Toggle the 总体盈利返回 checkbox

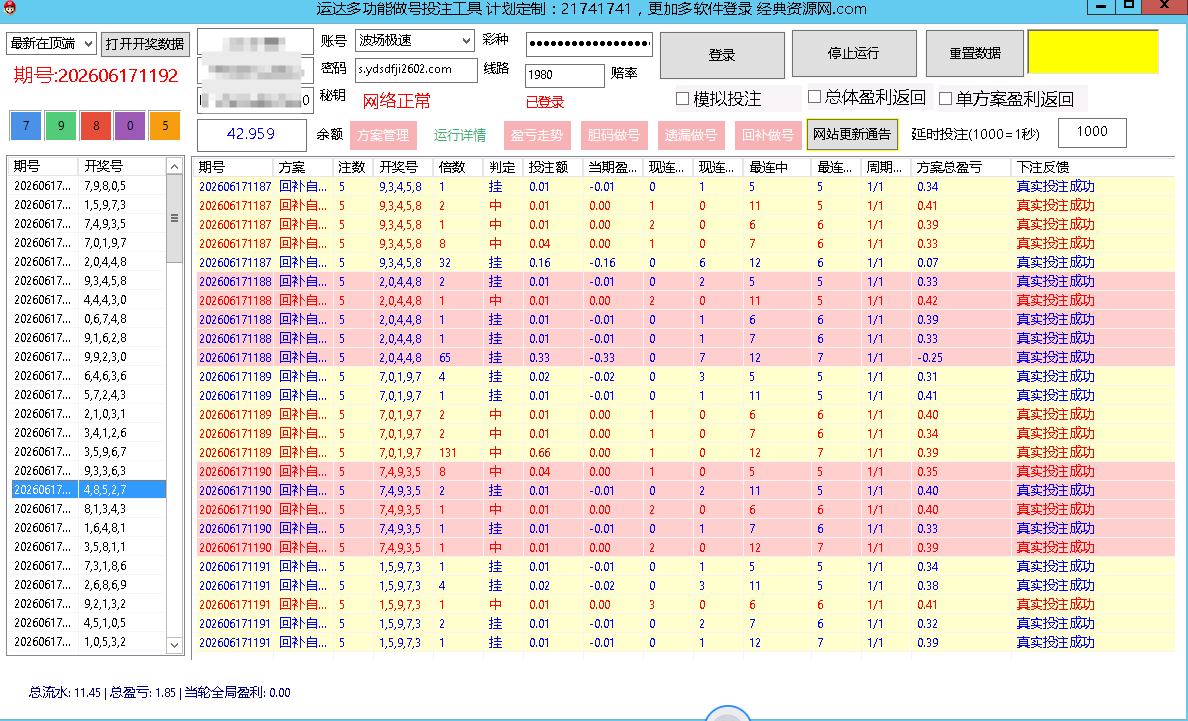pos(814,96)
